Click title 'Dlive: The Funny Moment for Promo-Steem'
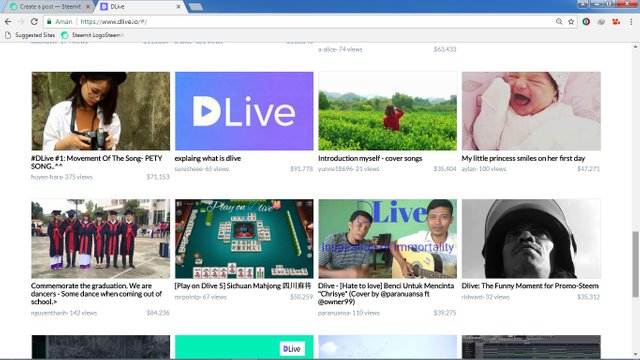 pyautogui.click(x=530, y=286)
